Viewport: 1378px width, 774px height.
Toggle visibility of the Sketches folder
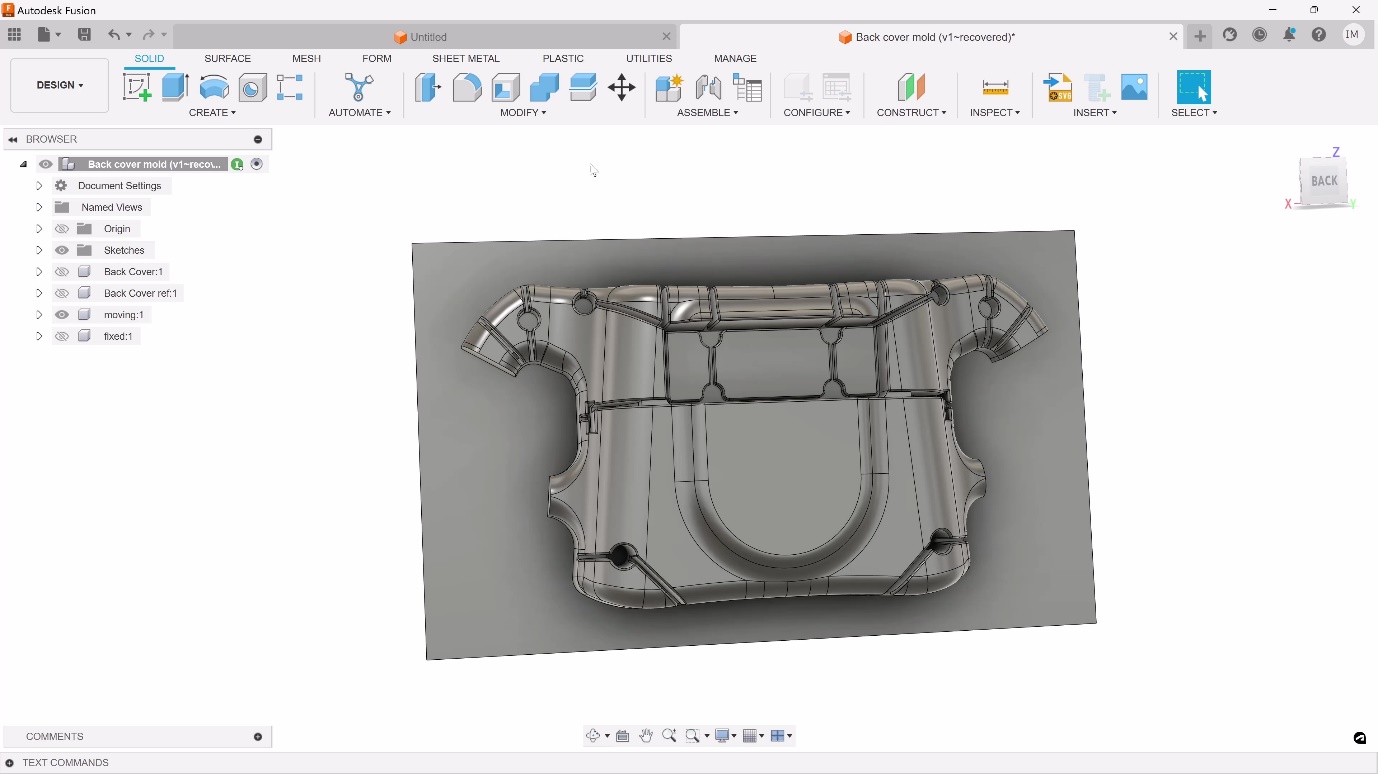(x=62, y=250)
